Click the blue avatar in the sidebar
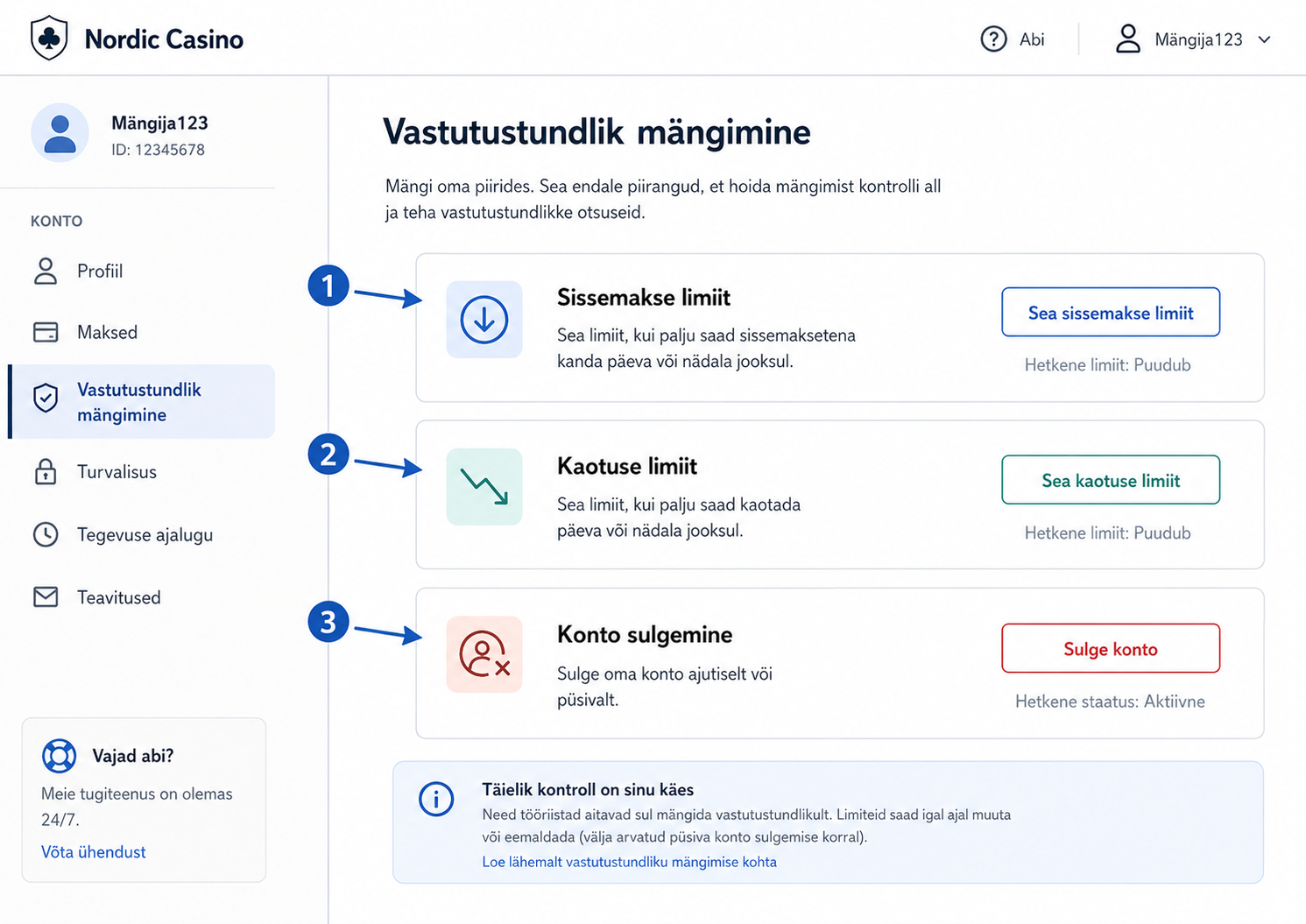Image resolution: width=1306 pixels, height=924 pixels. (x=60, y=133)
